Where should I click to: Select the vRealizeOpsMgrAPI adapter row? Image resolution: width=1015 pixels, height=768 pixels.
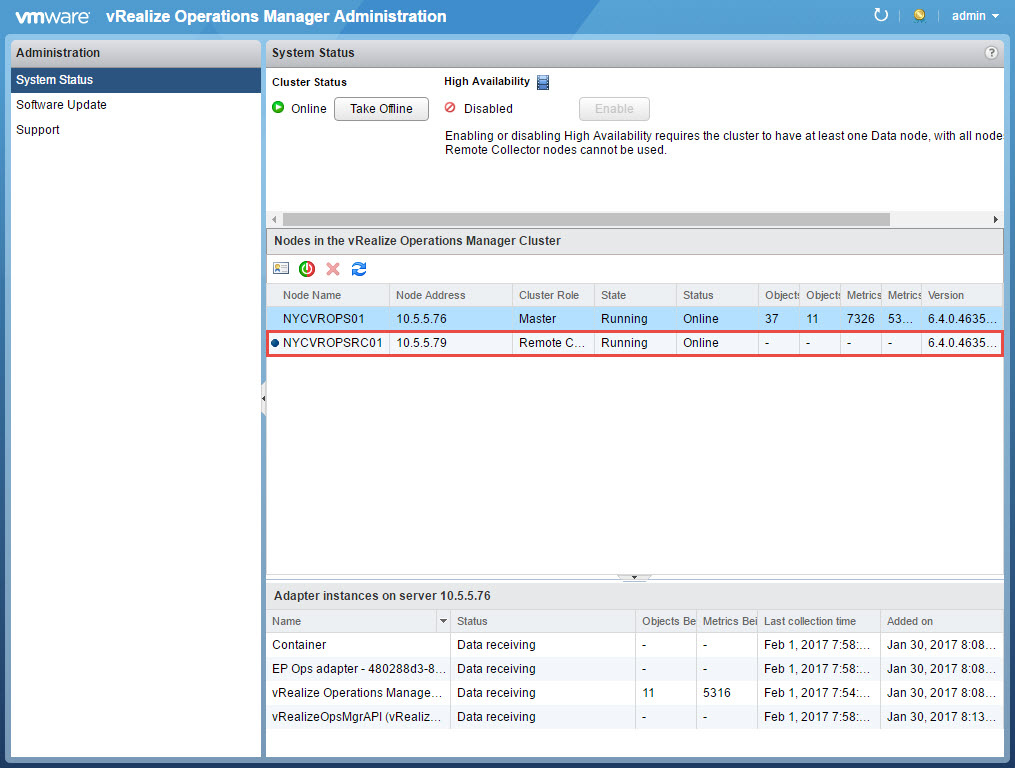tap(634, 717)
